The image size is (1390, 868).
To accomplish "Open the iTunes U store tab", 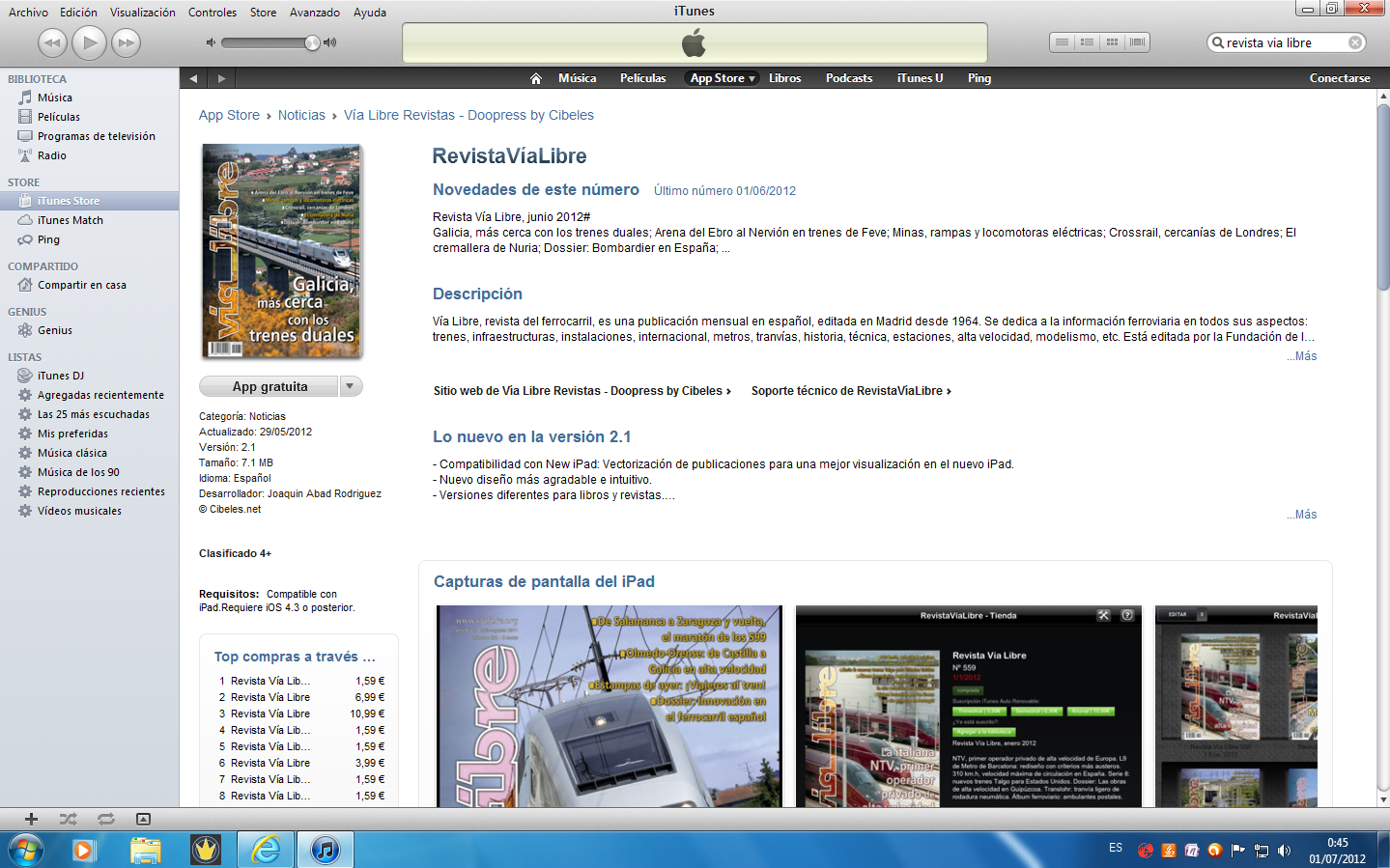I will pyautogui.click(x=920, y=78).
